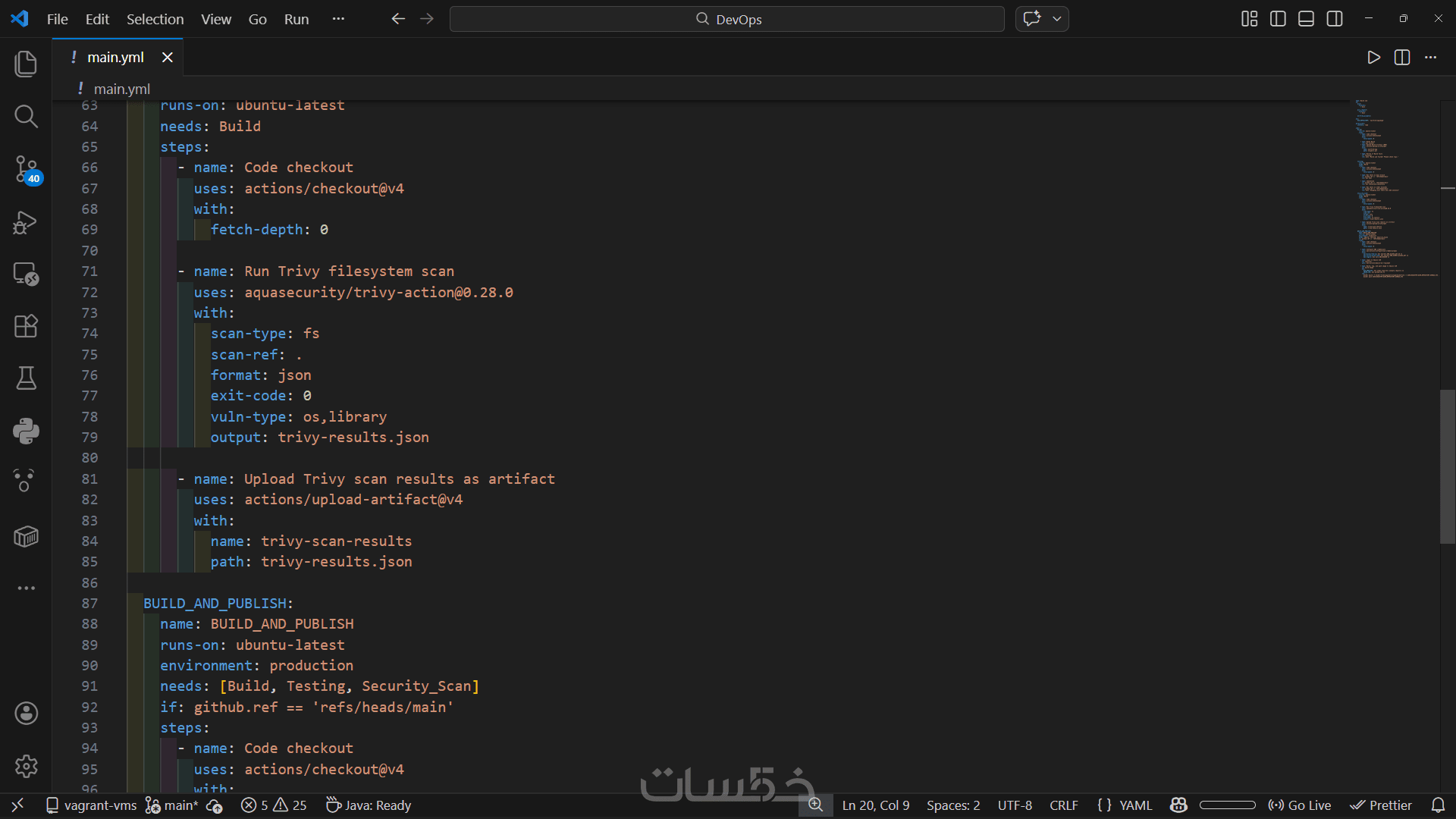Open the Extensions view icon
Screen dimensions: 1456x819
(x=26, y=326)
